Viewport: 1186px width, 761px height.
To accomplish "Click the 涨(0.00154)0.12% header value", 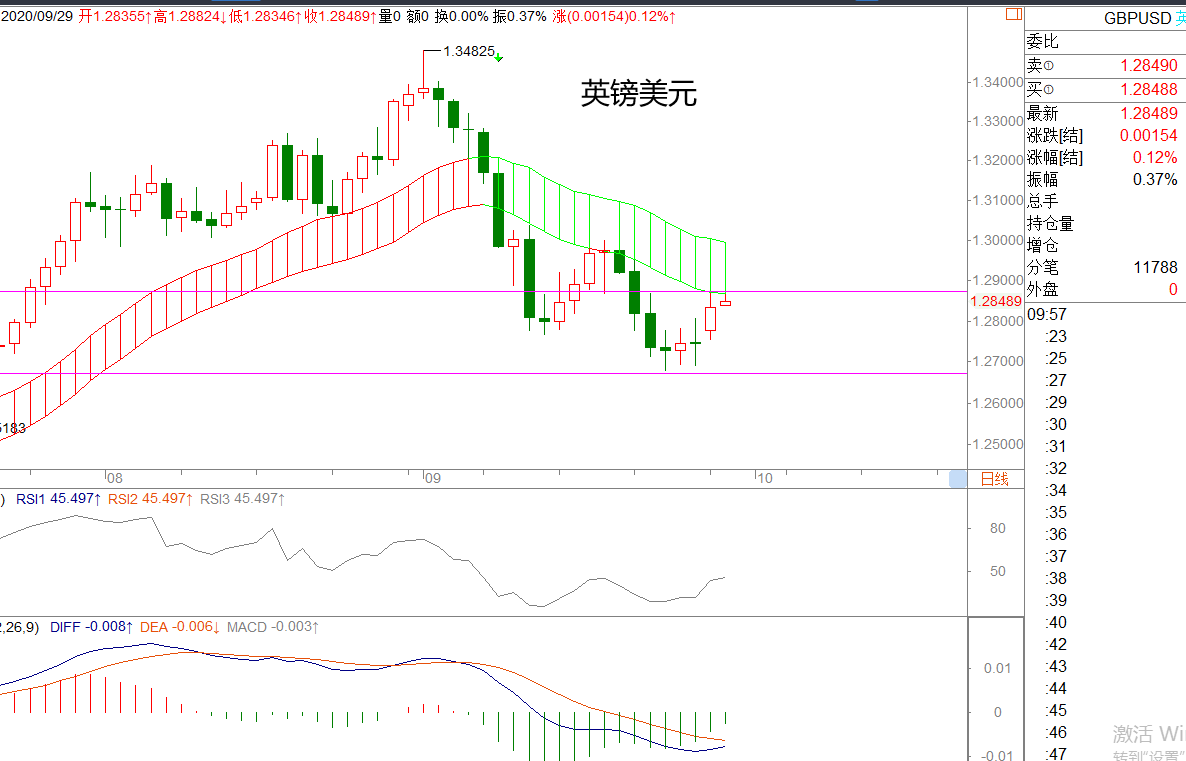I will [614, 16].
